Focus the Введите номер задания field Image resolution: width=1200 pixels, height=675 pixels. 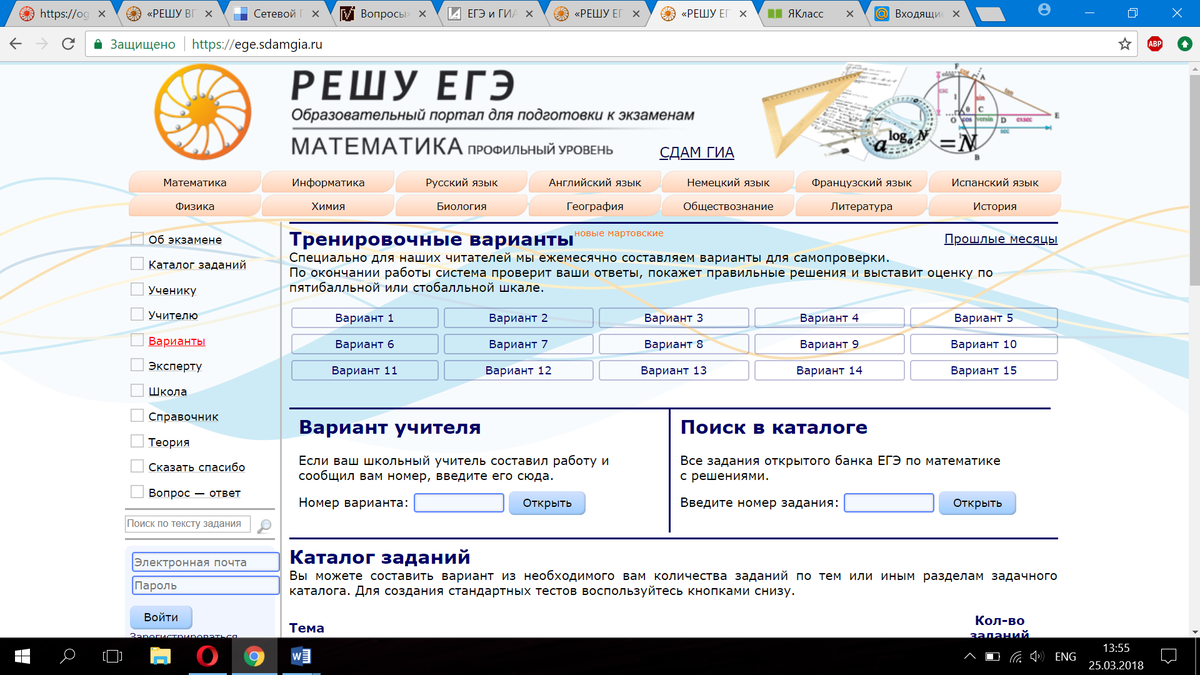point(889,502)
